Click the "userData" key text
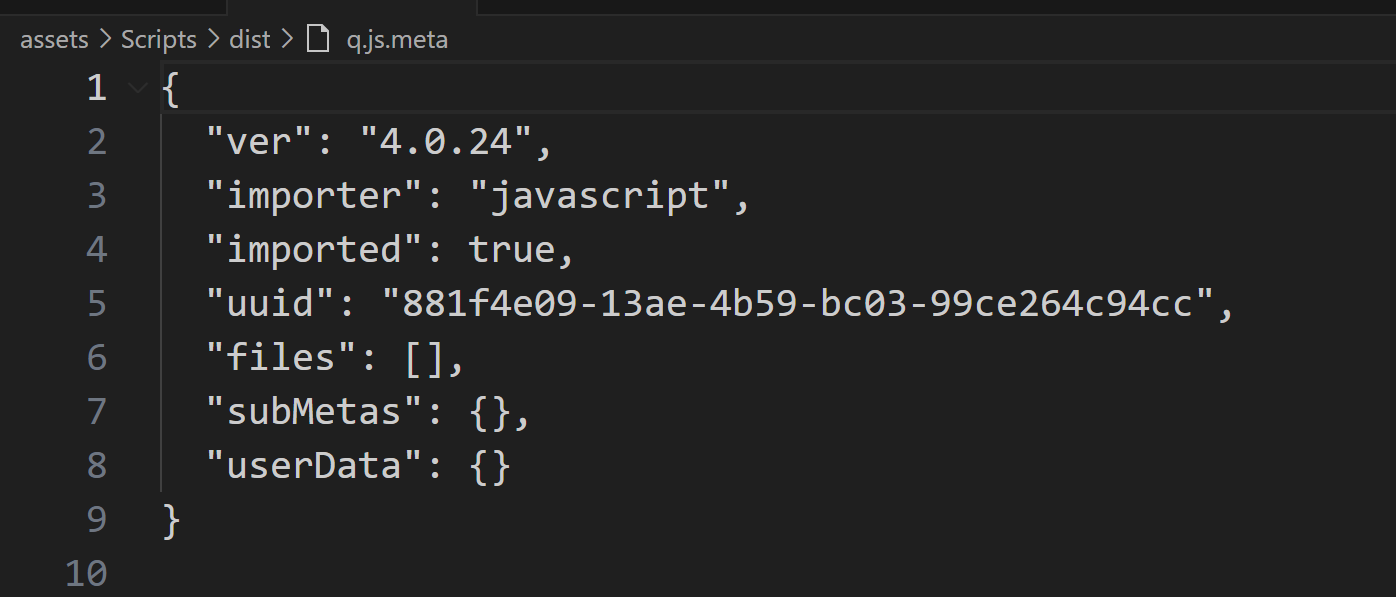Viewport: 1396px width, 597px height. (x=316, y=465)
